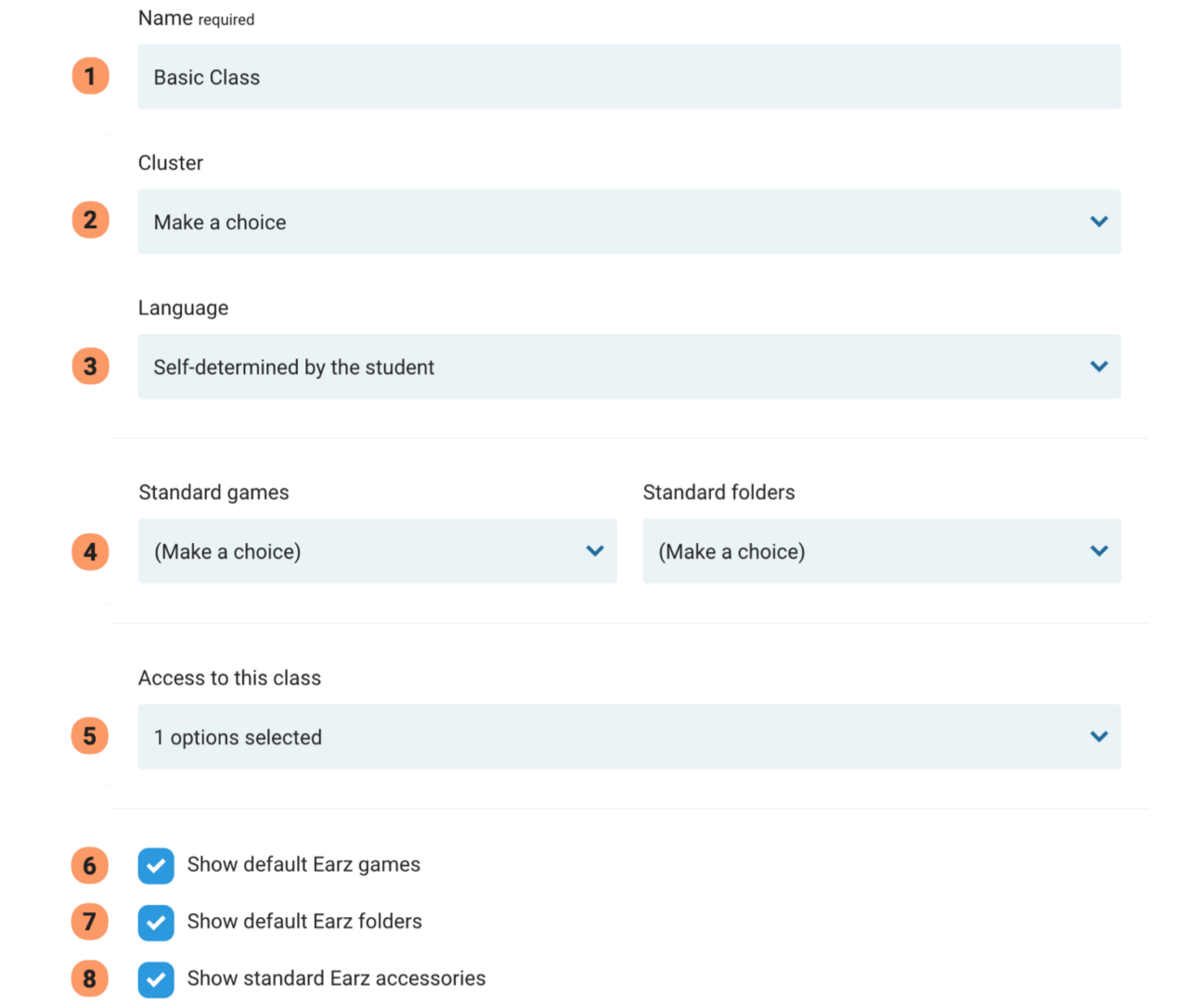1188x1008 pixels.
Task: Disable Show default Earz folders
Action: coord(156,922)
